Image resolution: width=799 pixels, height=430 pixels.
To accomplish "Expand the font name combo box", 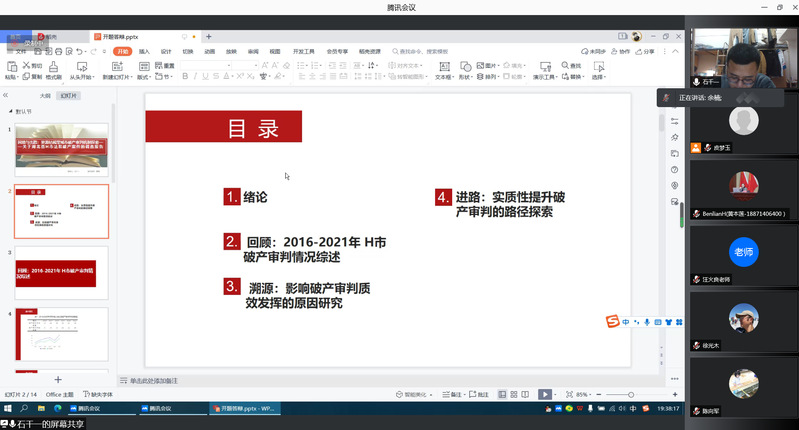I will click(x=227, y=66).
